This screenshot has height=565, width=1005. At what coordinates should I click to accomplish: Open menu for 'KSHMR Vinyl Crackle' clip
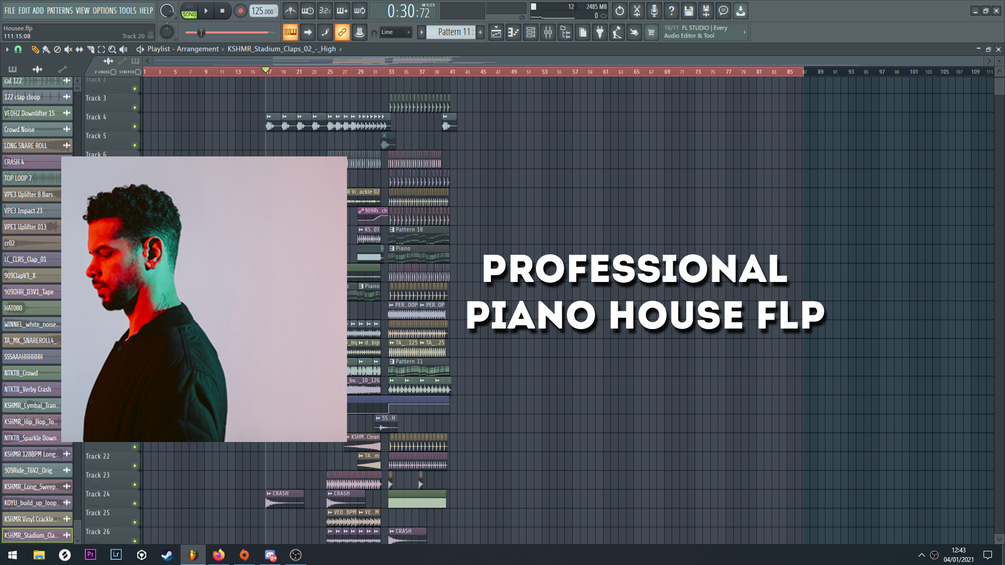click(x=67, y=519)
